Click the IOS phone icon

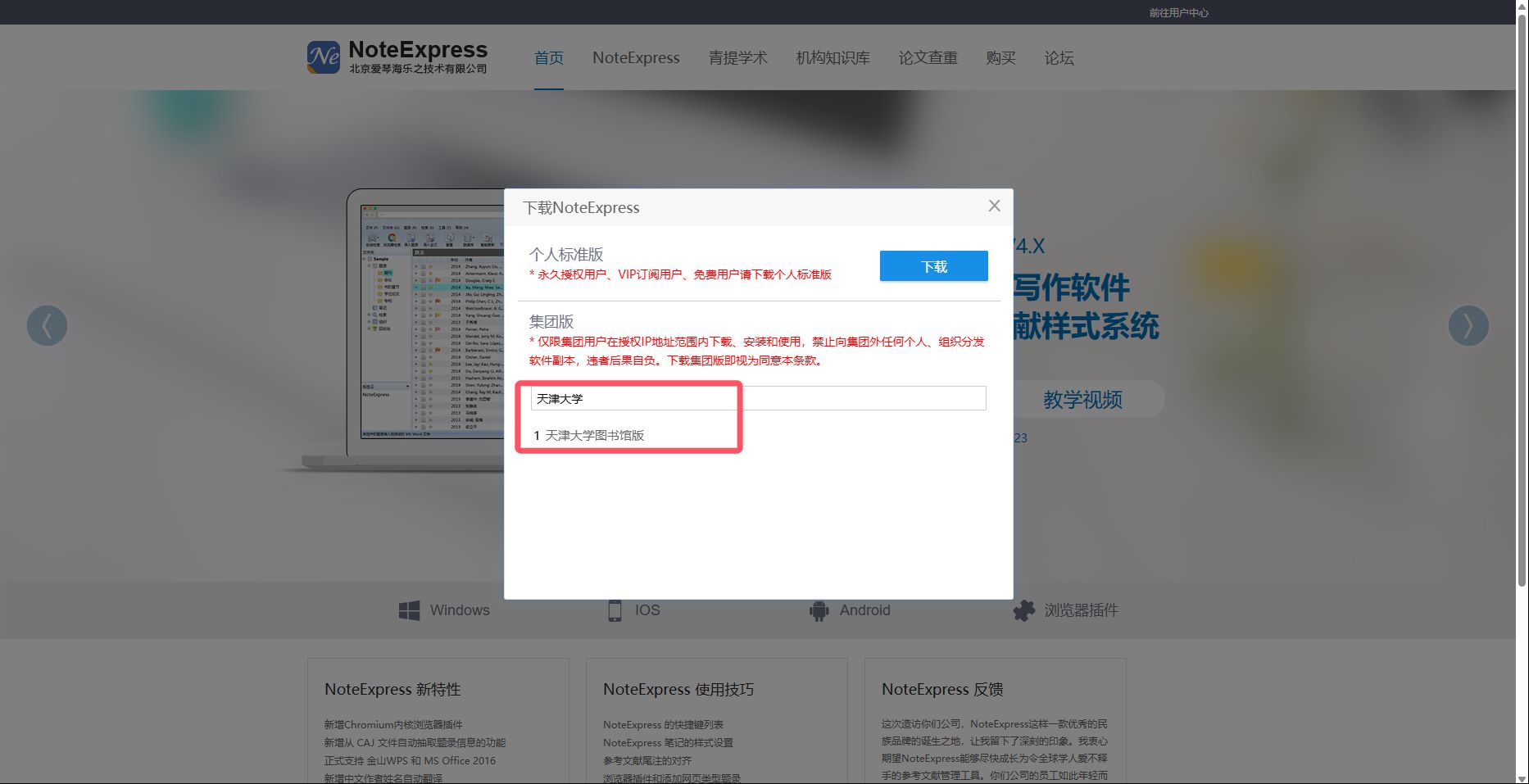tap(615, 610)
